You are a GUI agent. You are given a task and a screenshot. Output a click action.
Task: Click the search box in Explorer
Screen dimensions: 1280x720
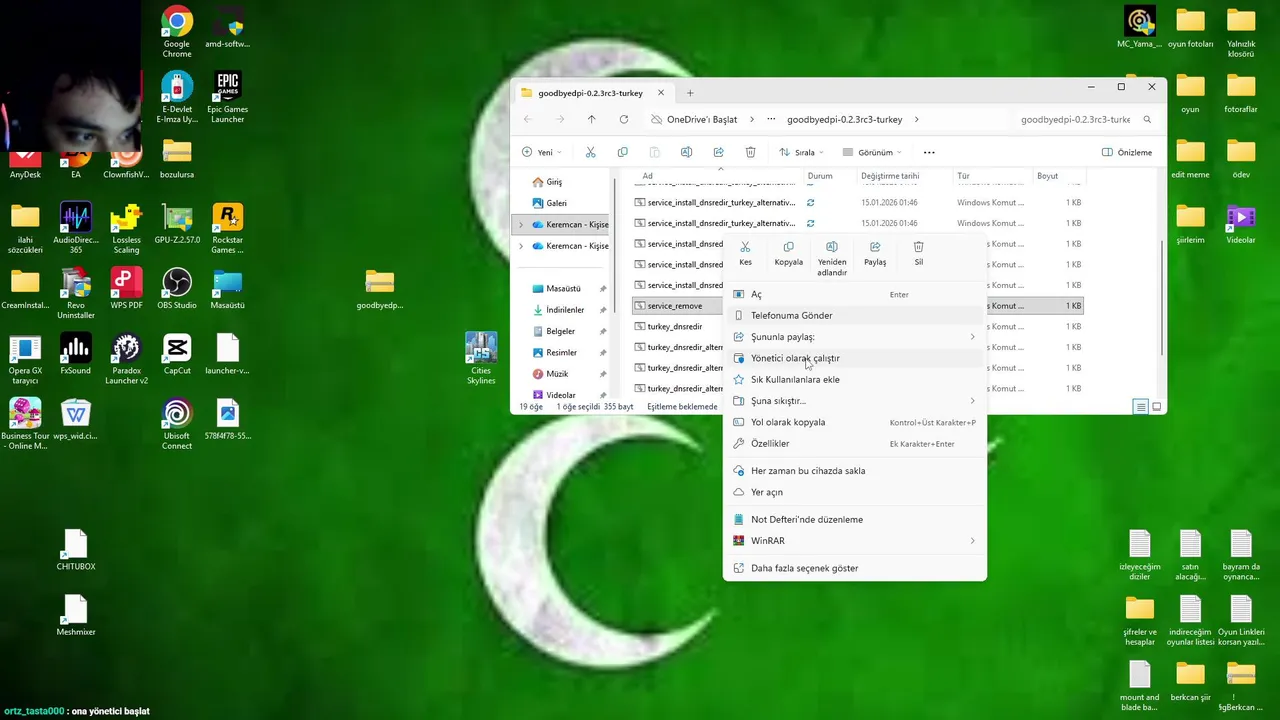tap(1085, 119)
